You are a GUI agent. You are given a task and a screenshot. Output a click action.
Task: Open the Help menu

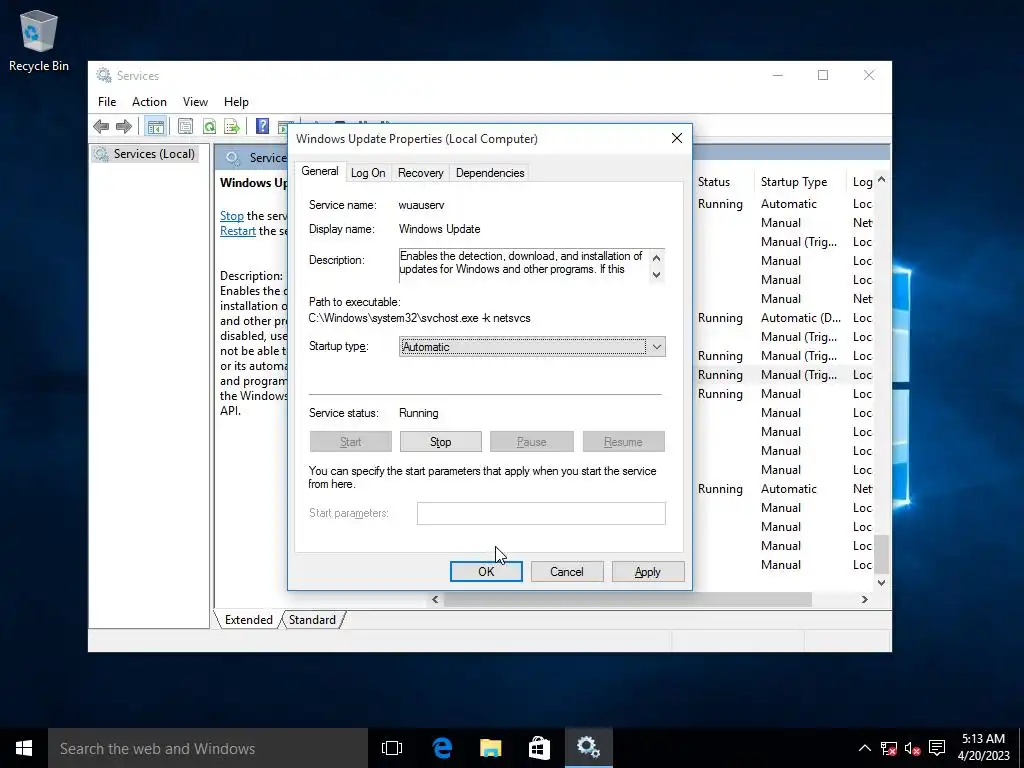236,102
